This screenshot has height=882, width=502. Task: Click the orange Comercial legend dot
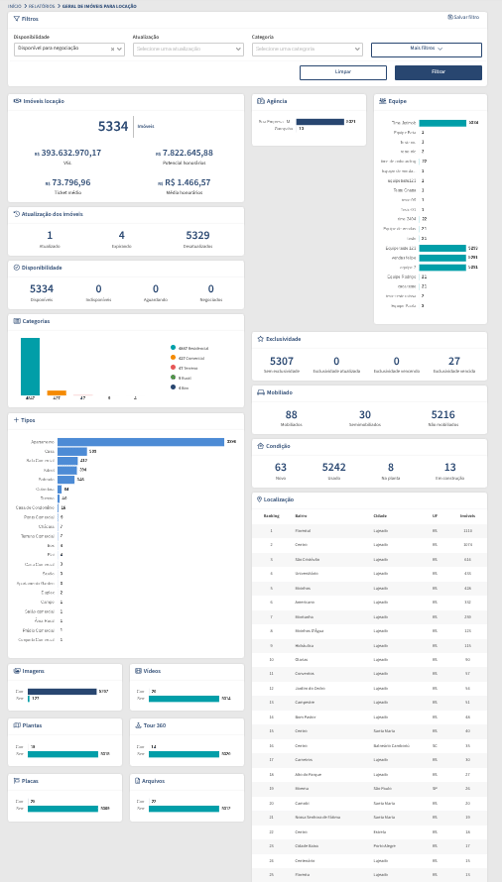tap(173, 358)
